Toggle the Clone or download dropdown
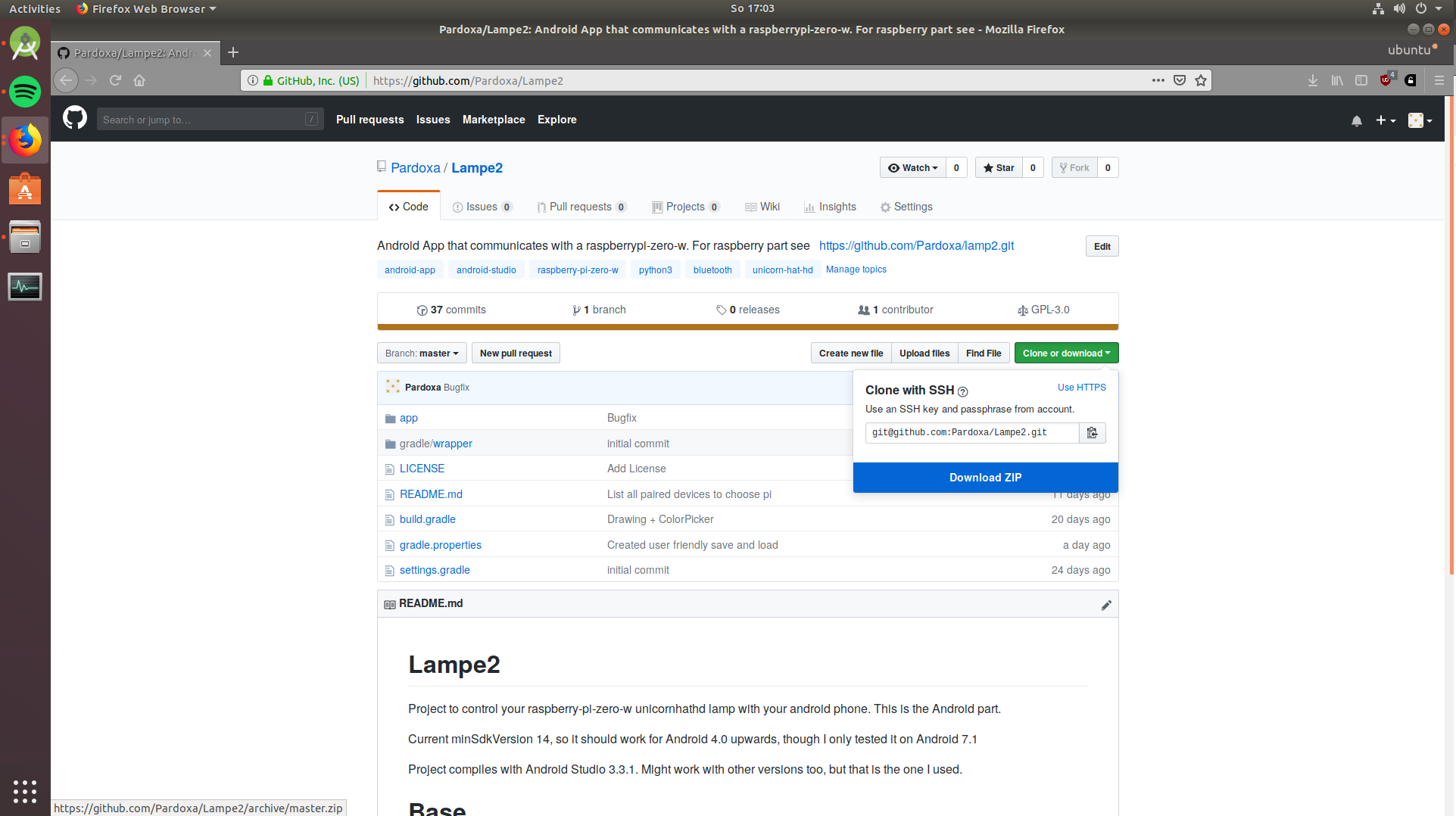 [1066, 353]
